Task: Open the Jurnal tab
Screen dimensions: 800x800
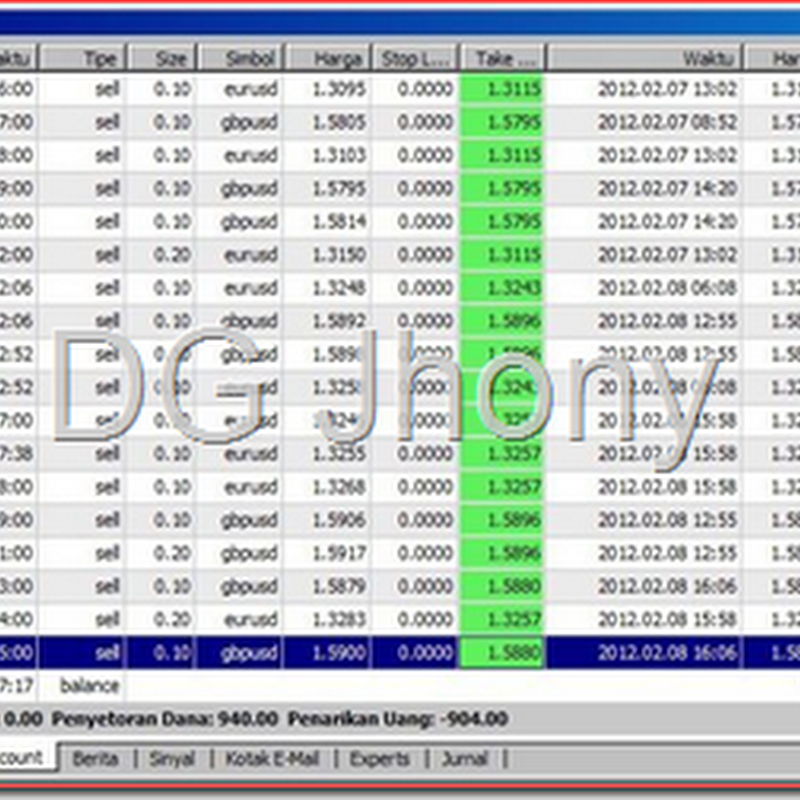Action: point(464,758)
